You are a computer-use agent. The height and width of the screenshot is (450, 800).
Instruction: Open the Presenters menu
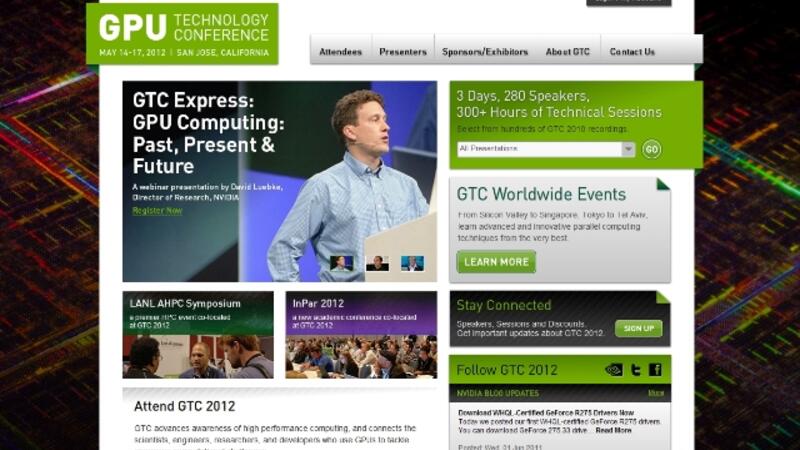tap(403, 52)
